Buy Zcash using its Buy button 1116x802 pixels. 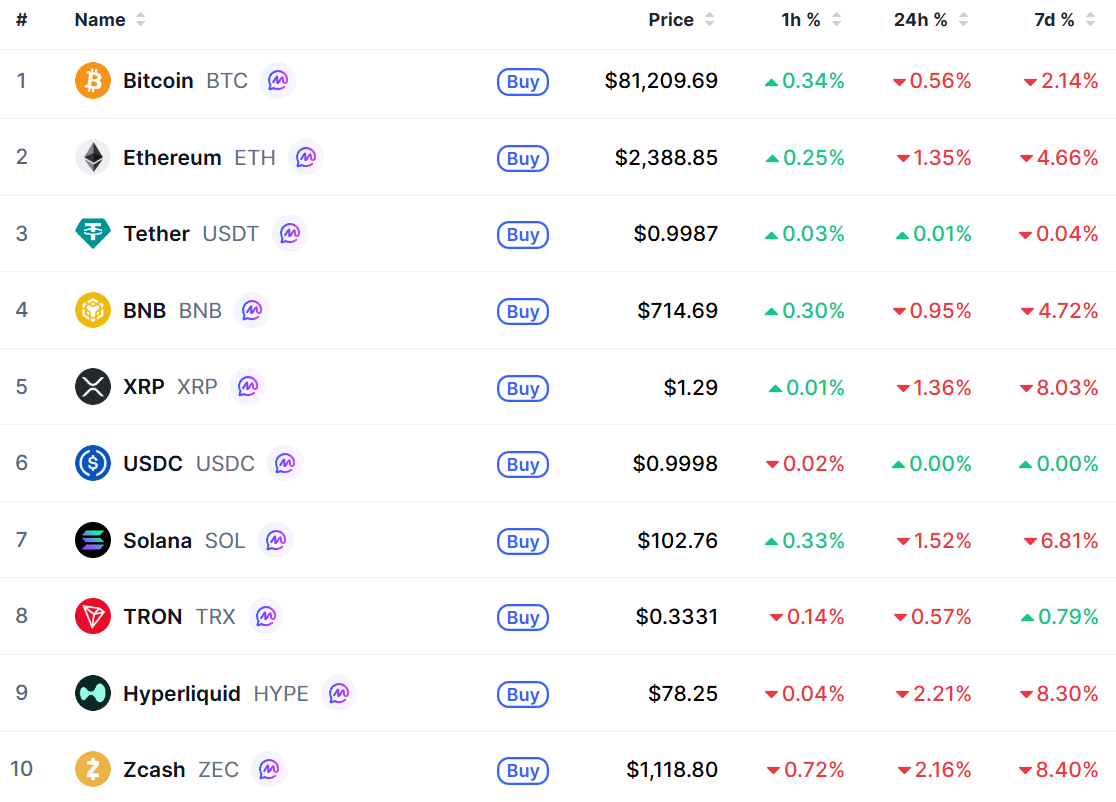coord(523,771)
